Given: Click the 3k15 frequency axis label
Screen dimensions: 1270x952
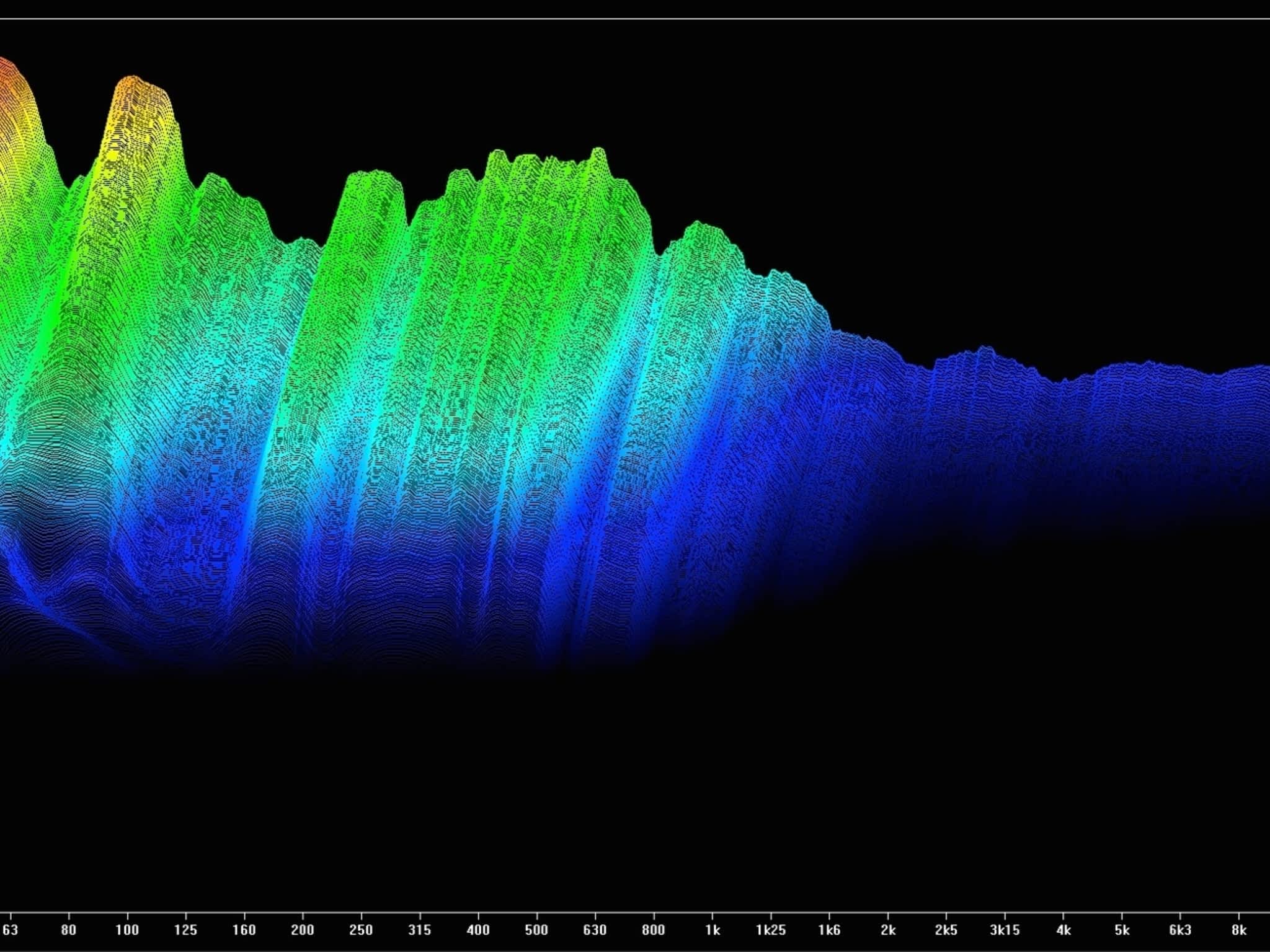Looking at the screenshot, I should (1005, 930).
